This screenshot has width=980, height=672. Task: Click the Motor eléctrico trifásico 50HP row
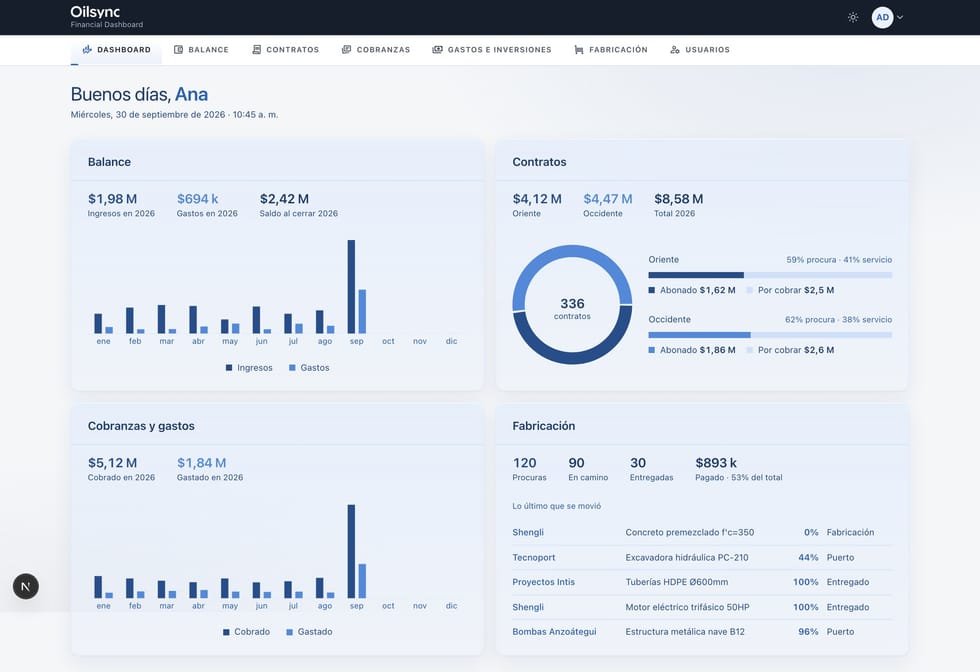coord(702,607)
